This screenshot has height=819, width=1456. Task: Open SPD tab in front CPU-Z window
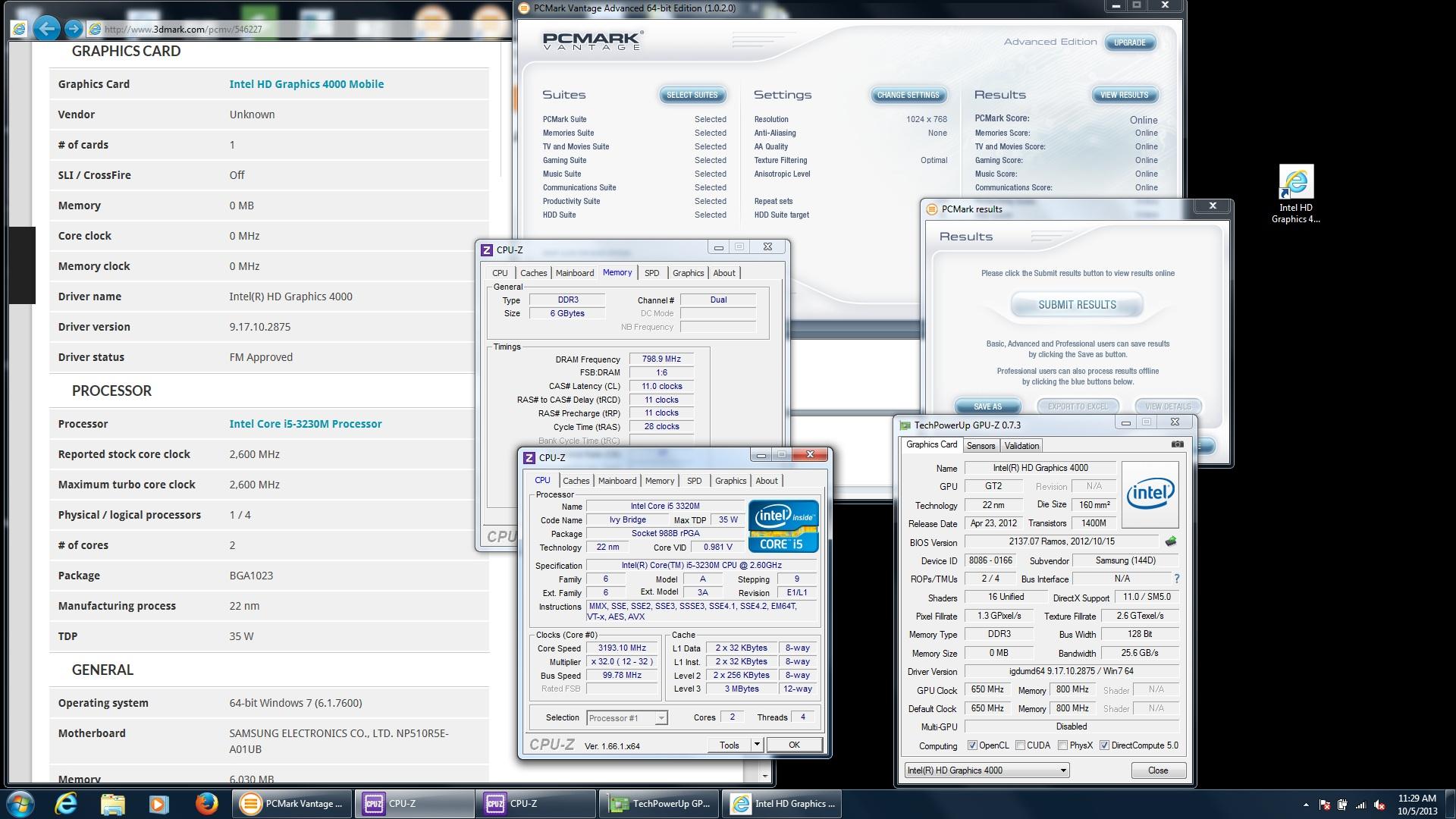point(694,481)
